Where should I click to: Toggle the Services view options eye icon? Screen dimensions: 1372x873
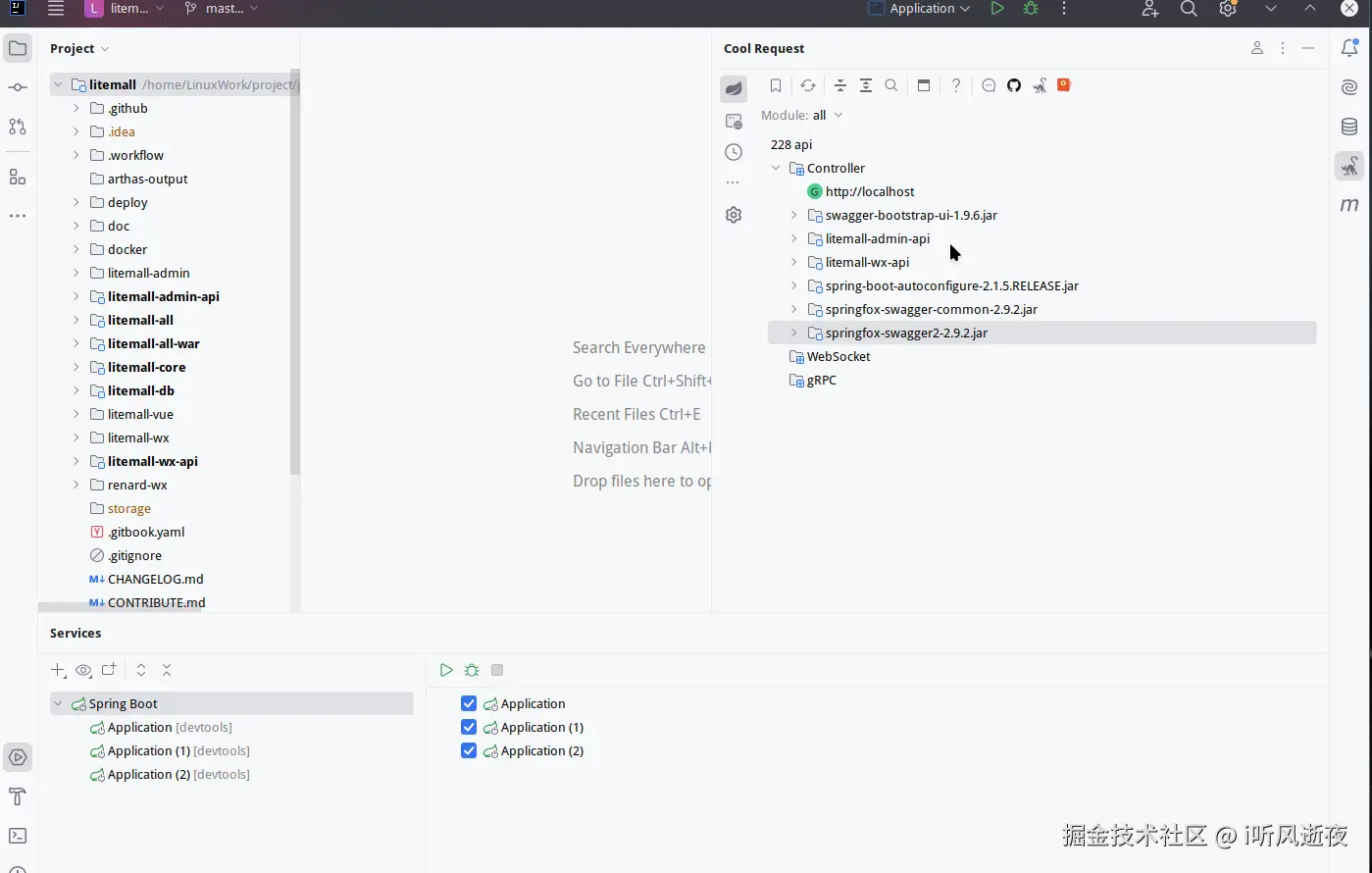pos(83,671)
